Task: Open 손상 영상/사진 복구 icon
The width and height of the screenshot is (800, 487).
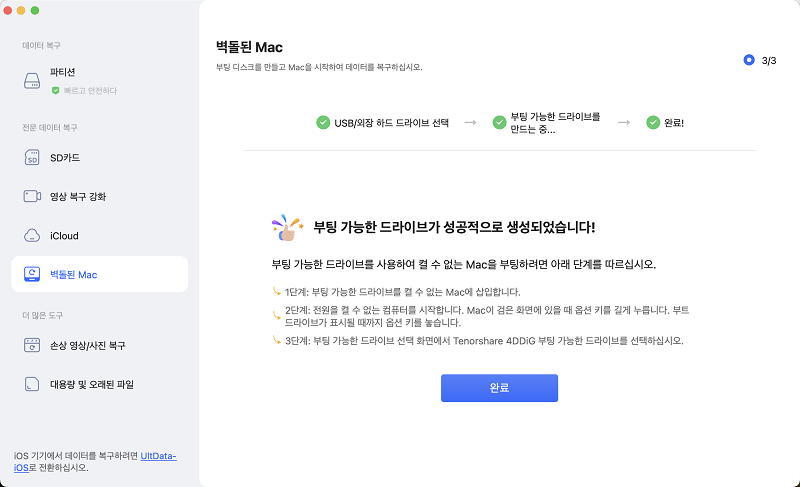Action: tap(32, 345)
